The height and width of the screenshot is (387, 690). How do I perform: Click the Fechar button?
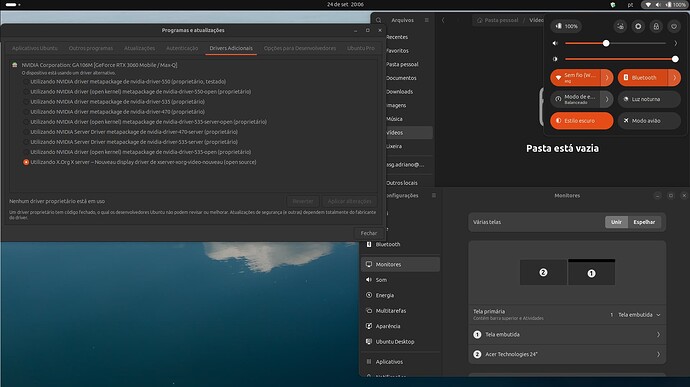pyautogui.click(x=368, y=233)
